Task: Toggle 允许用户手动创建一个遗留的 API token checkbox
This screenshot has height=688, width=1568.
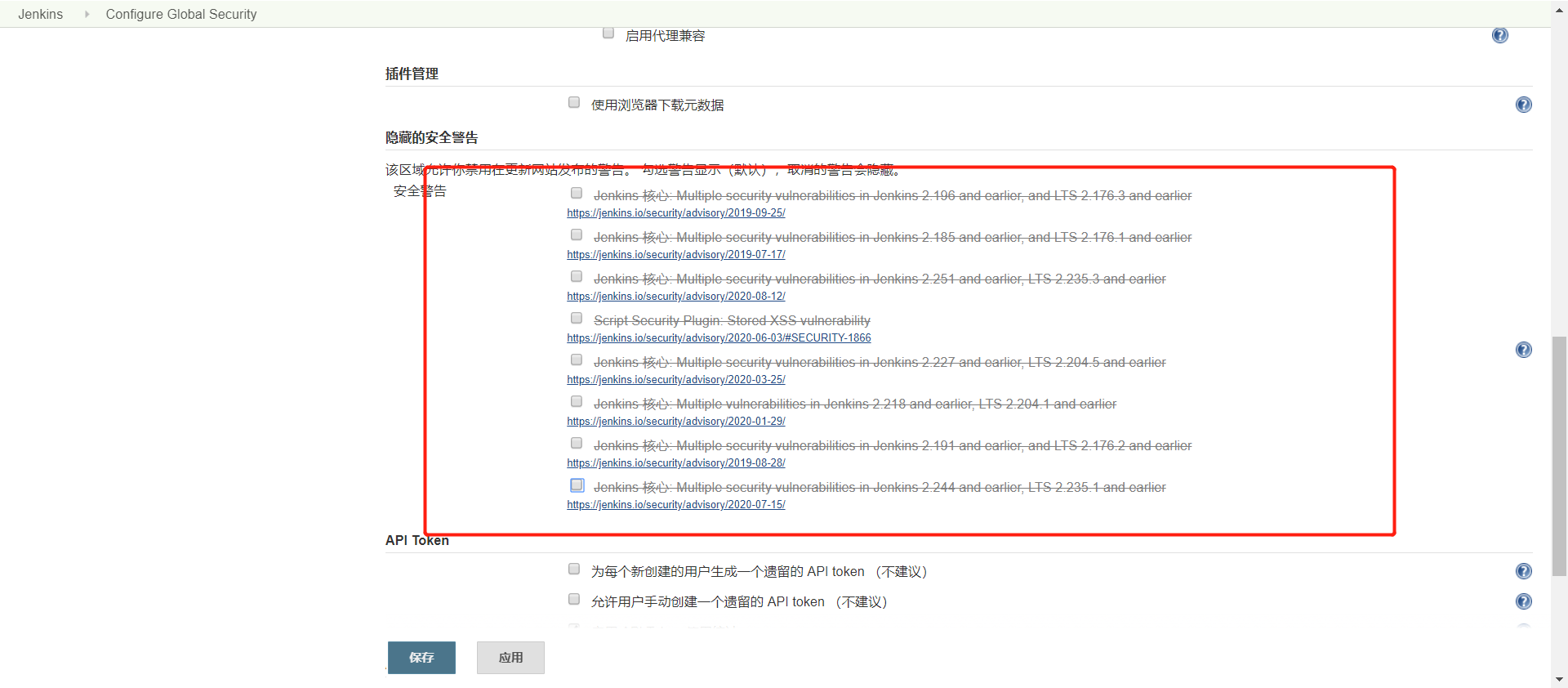Action: [574, 599]
